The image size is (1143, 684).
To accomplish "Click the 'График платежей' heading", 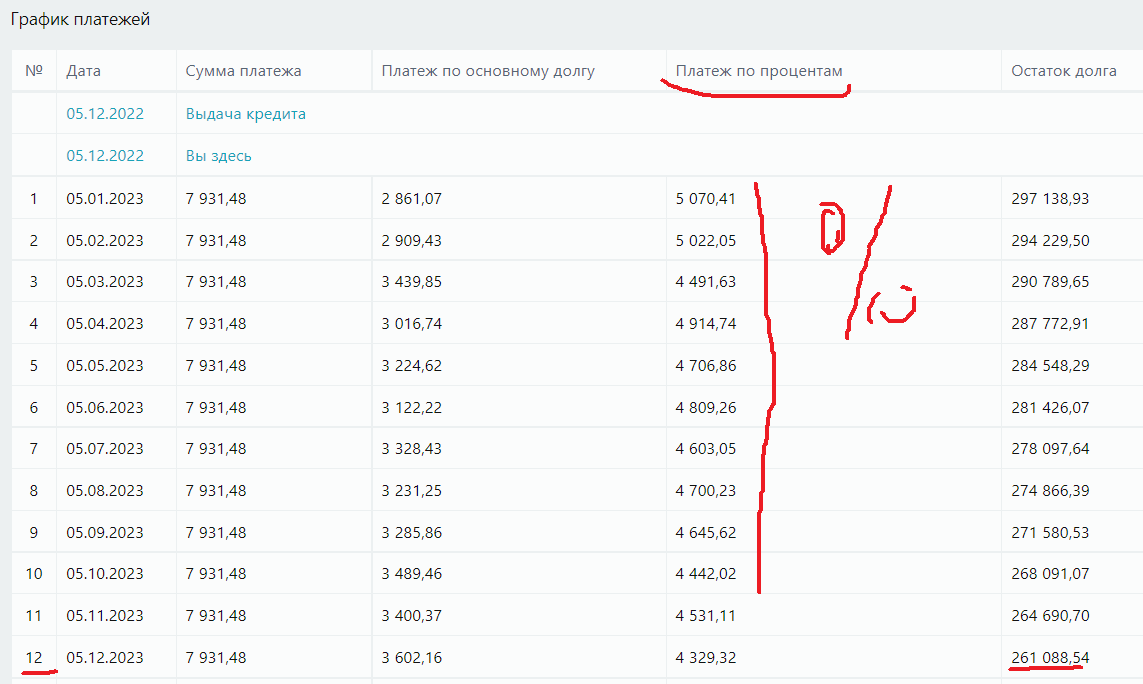I will tap(80, 19).
